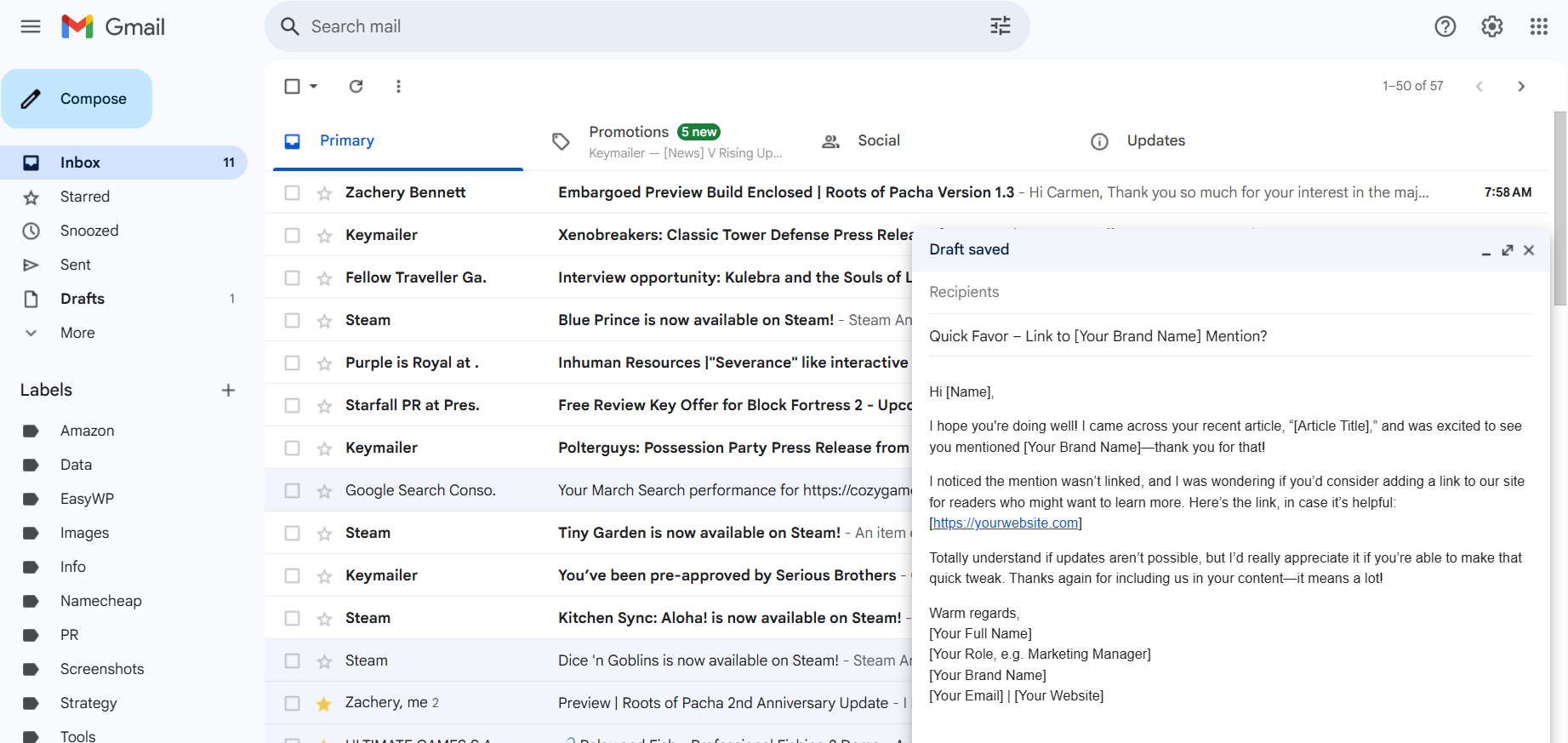Click the 5 new Promotions badge
1568x743 pixels.
698,132
